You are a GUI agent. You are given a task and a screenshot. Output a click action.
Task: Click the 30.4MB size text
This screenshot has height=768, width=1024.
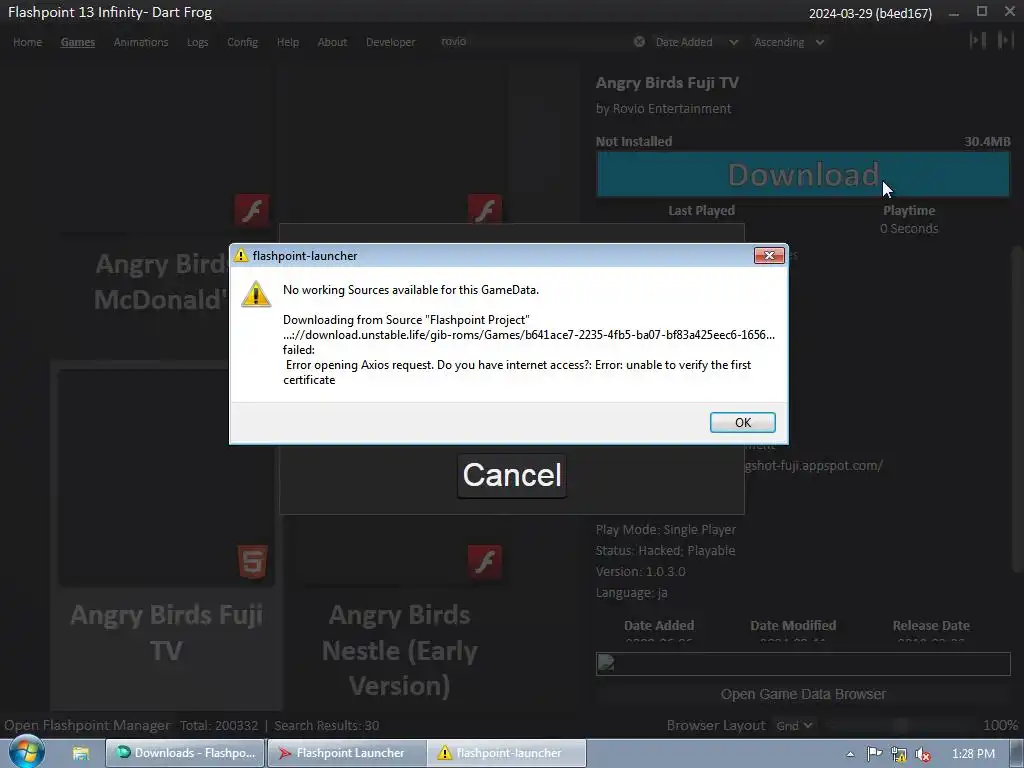coord(987,141)
